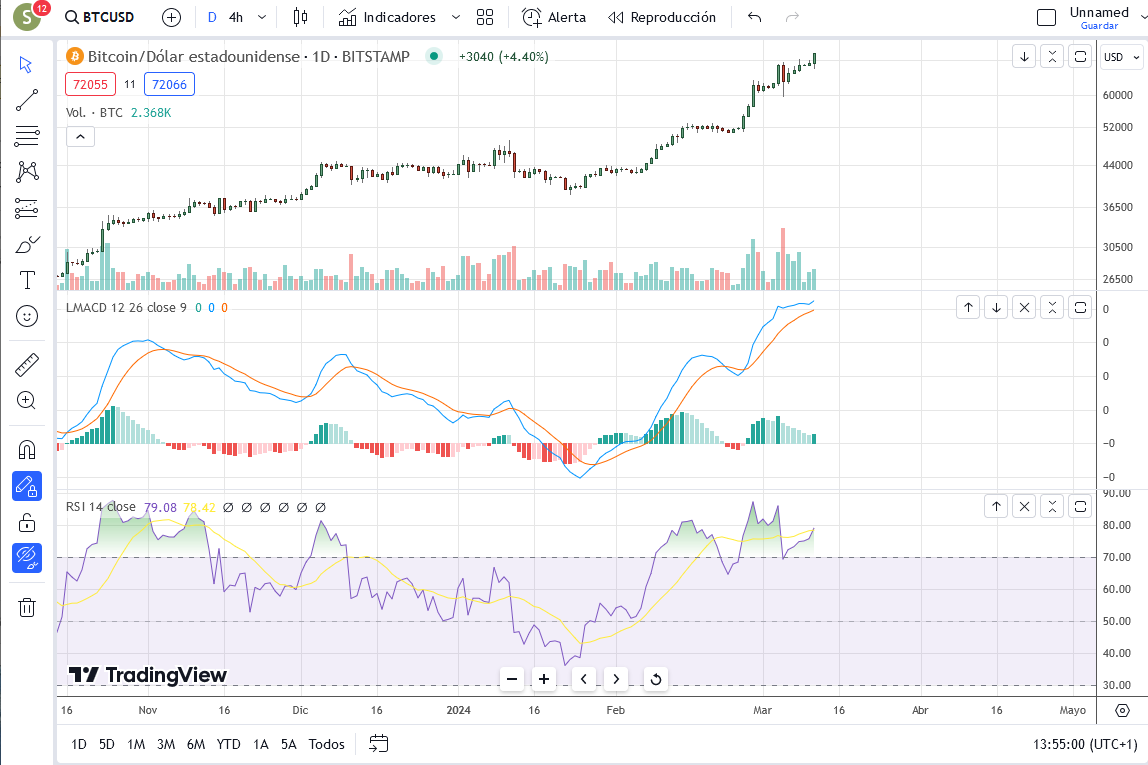Select the 3M date range

coord(166,745)
